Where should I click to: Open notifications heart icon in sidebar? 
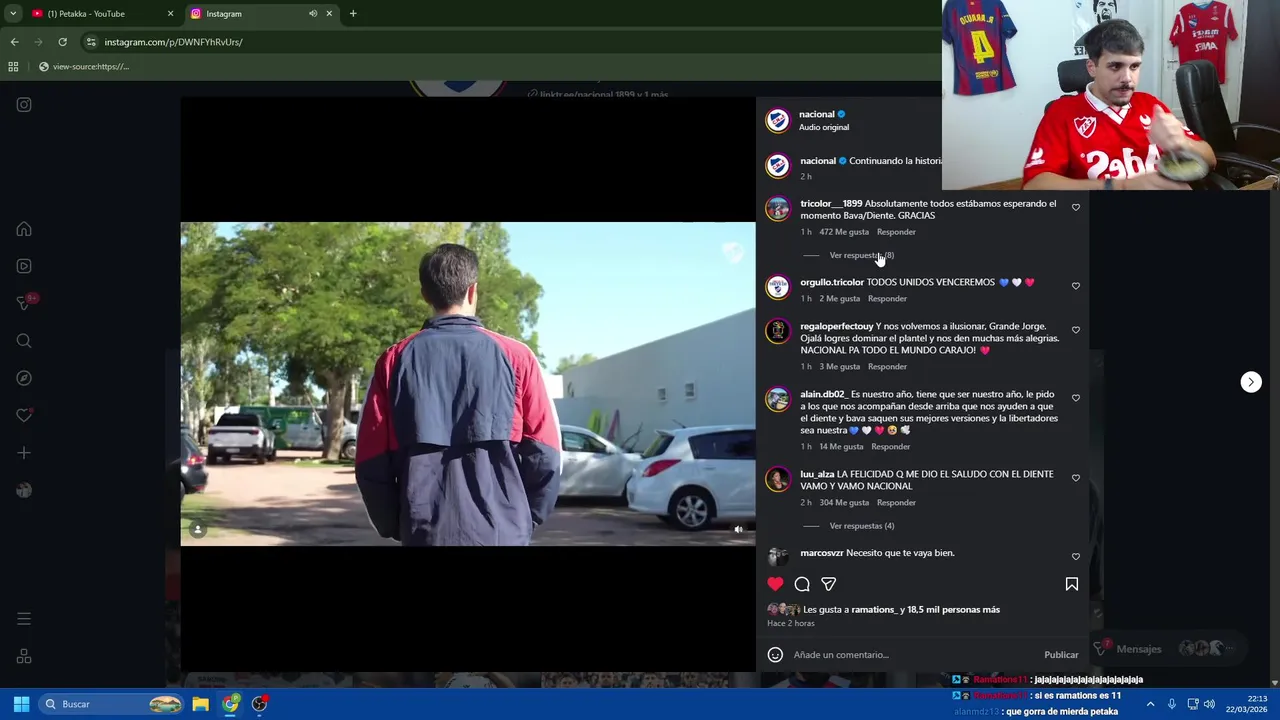(24, 415)
